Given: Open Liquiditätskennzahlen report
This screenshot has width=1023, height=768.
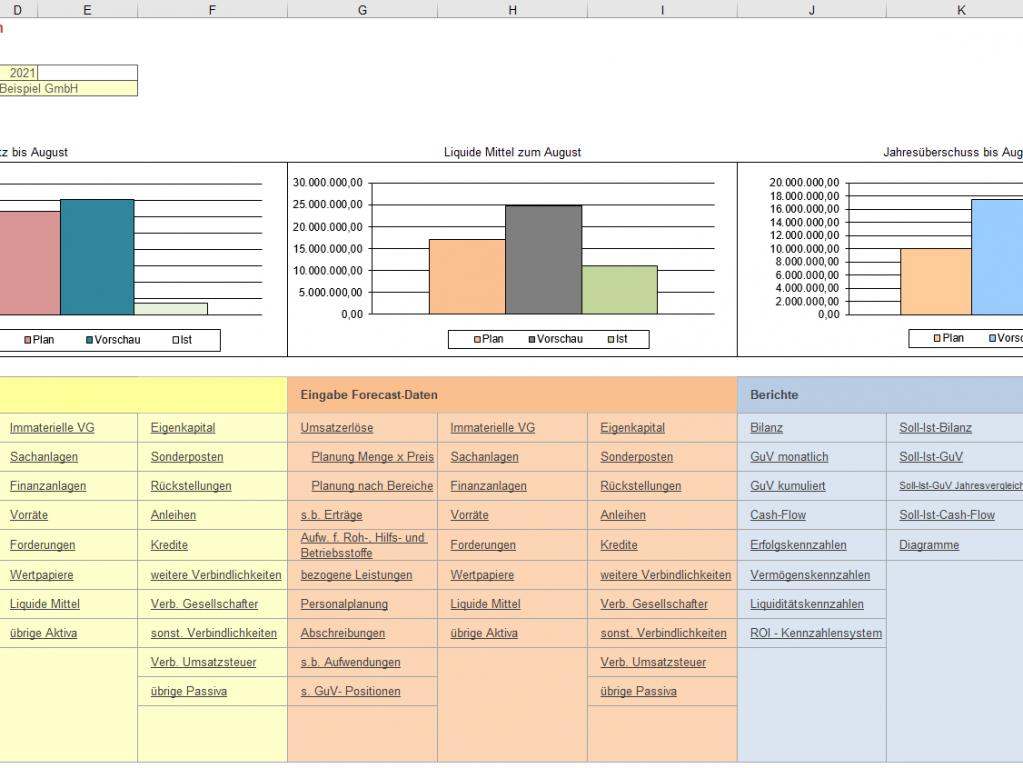Looking at the screenshot, I should pos(806,604).
